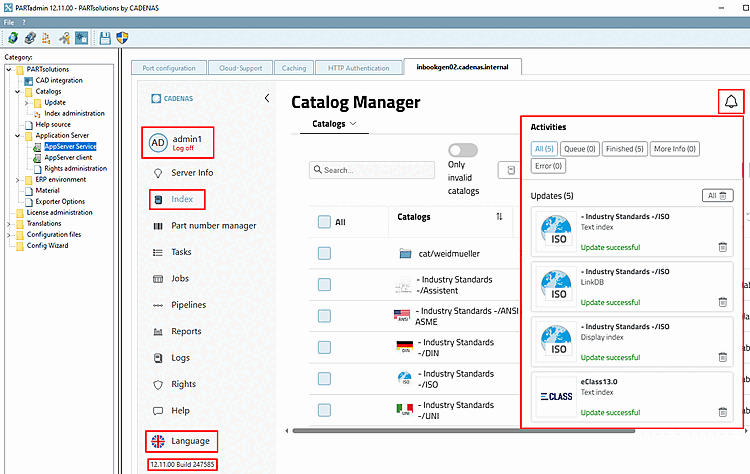Click the icon button beside the search field
Screen dimensions: 750x474
[510, 170]
